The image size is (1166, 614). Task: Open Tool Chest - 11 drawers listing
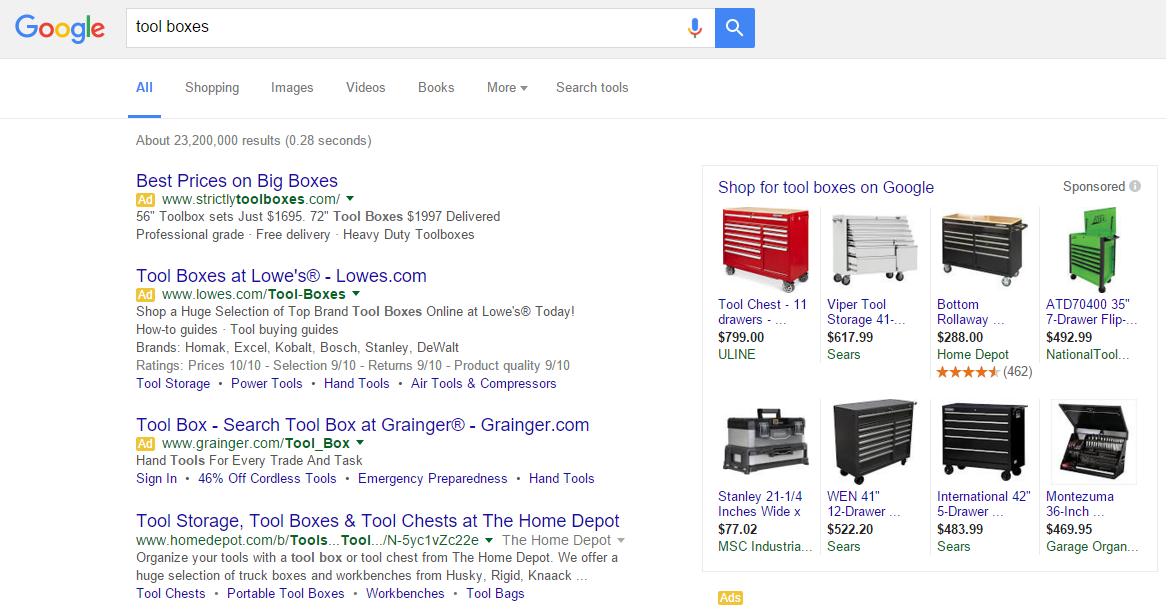click(x=762, y=312)
